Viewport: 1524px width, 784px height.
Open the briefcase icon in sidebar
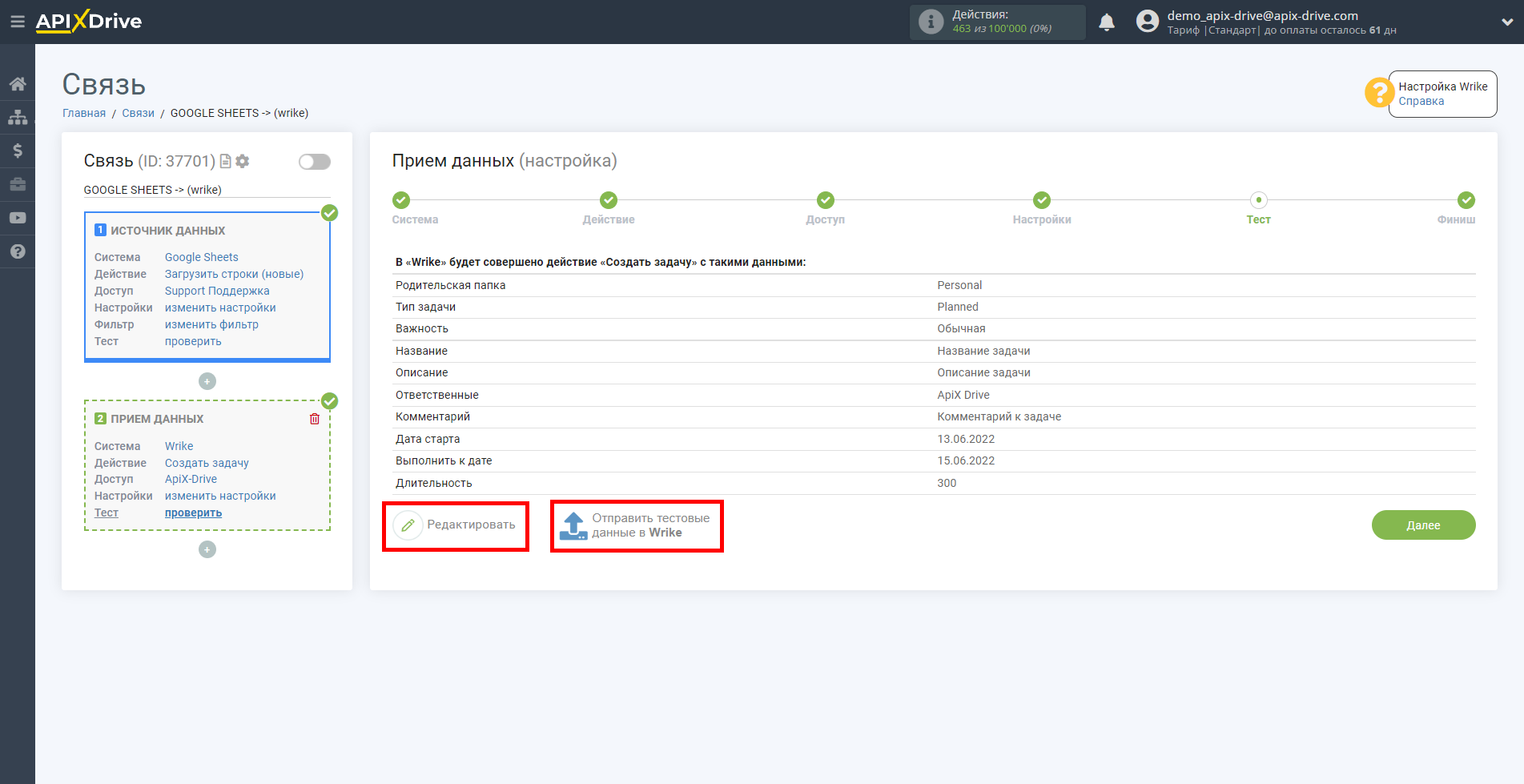coord(18,184)
